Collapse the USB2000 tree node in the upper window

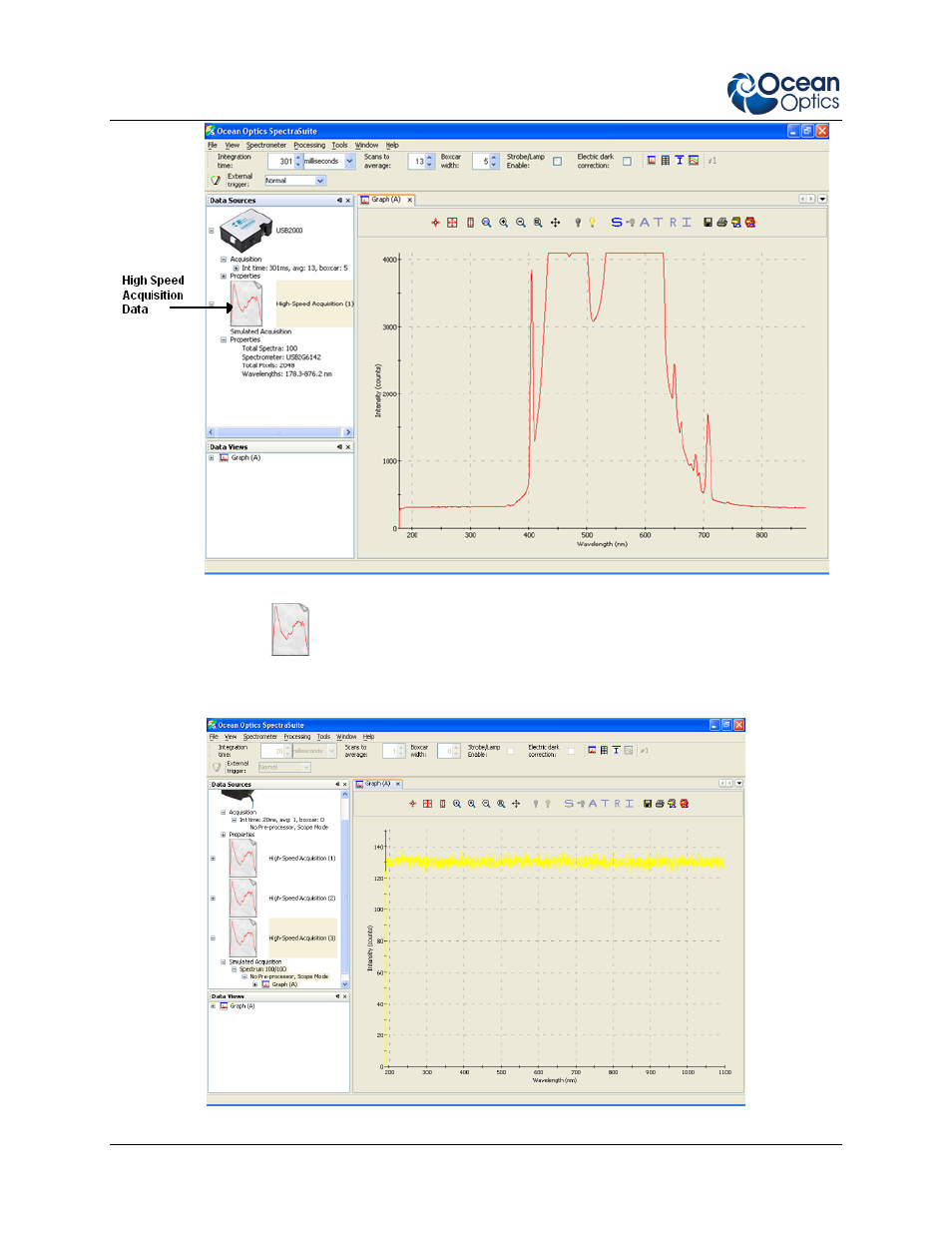pos(212,231)
